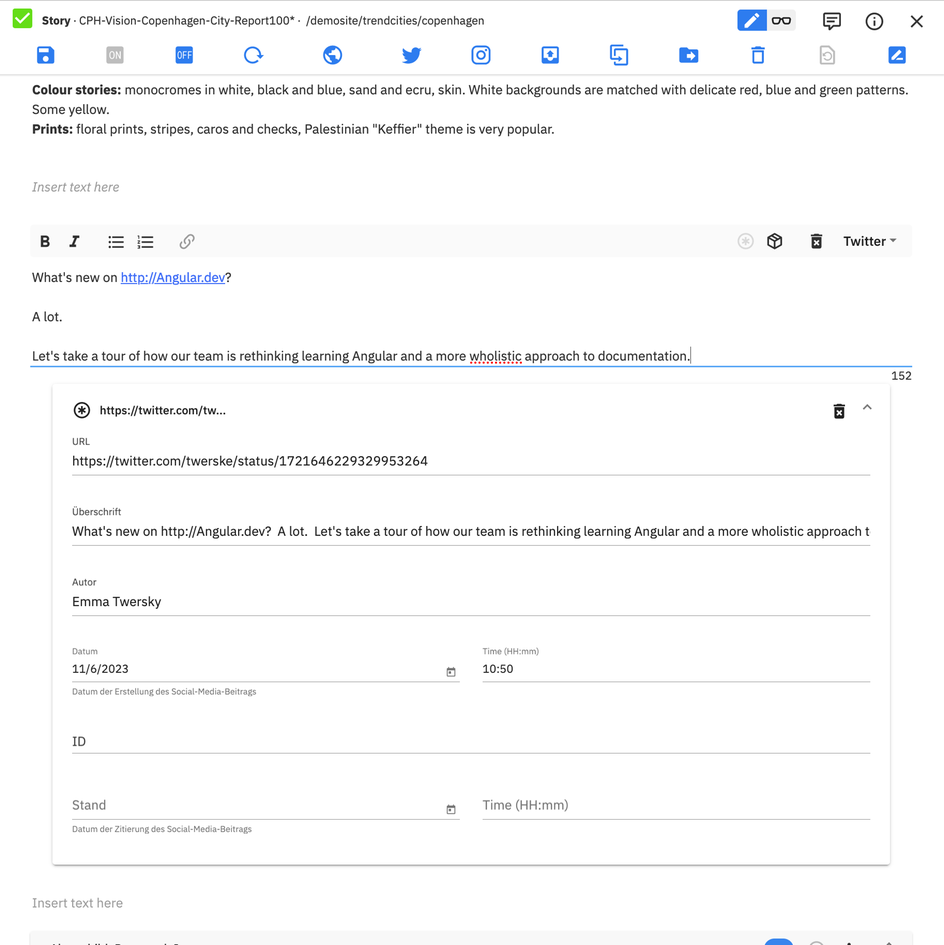Click the grey ON publish icon

pyautogui.click(x=115, y=55)
